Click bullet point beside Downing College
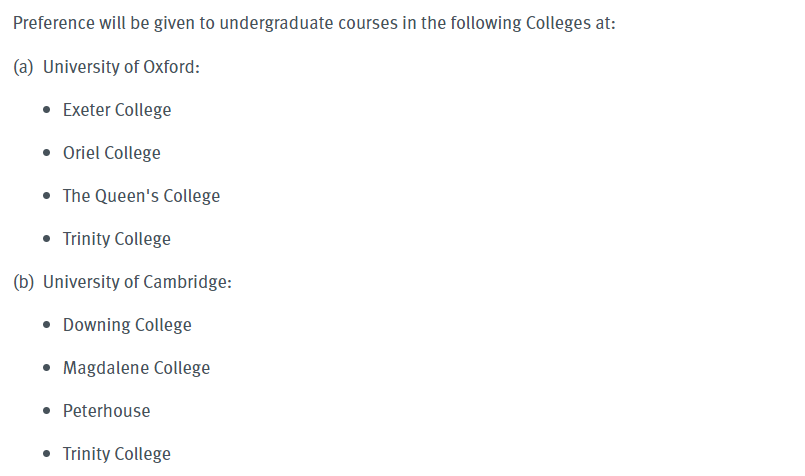This screenshot has height=476, width=805. (47, 325)
